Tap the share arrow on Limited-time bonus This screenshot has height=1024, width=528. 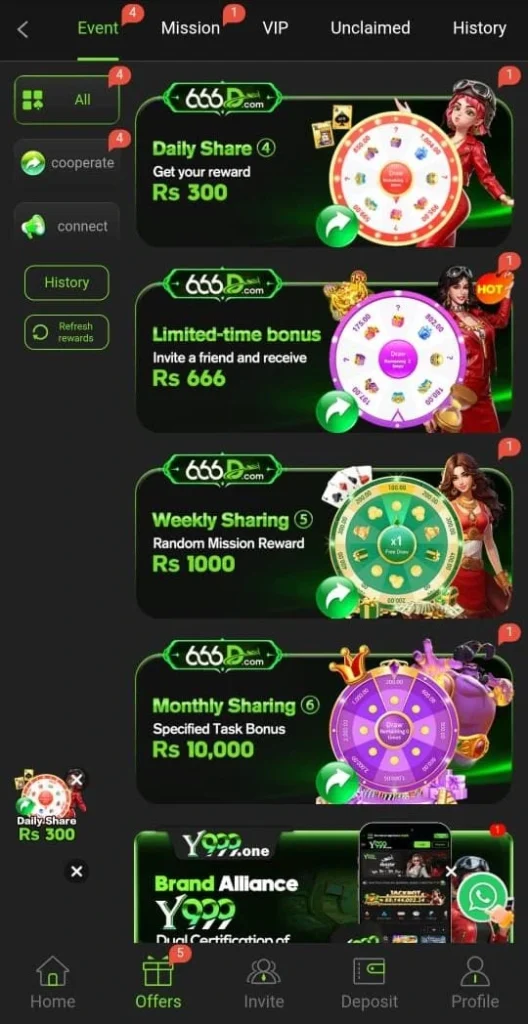[337, 411]
